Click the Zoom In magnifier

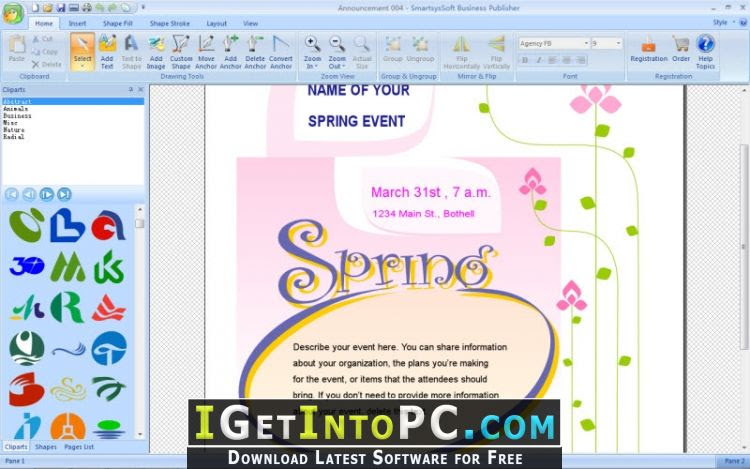click(312, 51)
